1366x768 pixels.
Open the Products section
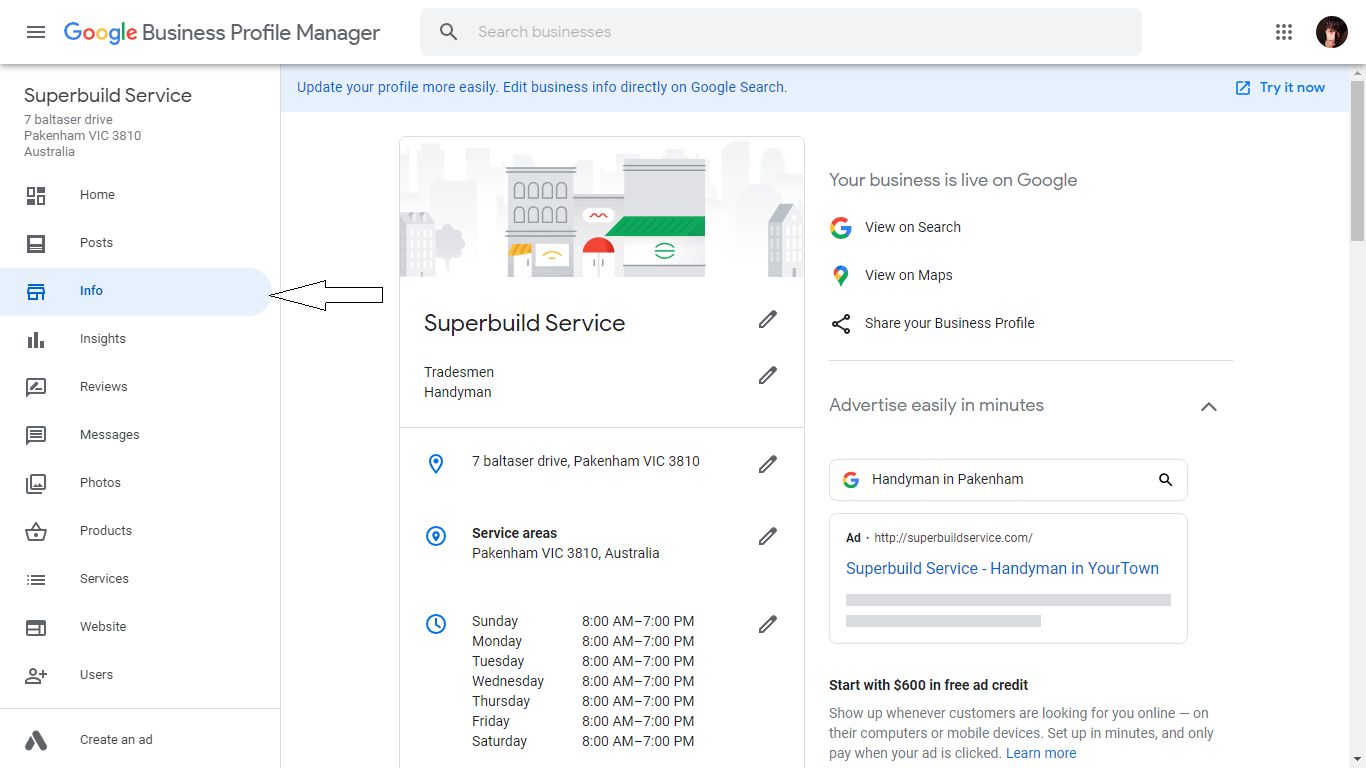106,531
